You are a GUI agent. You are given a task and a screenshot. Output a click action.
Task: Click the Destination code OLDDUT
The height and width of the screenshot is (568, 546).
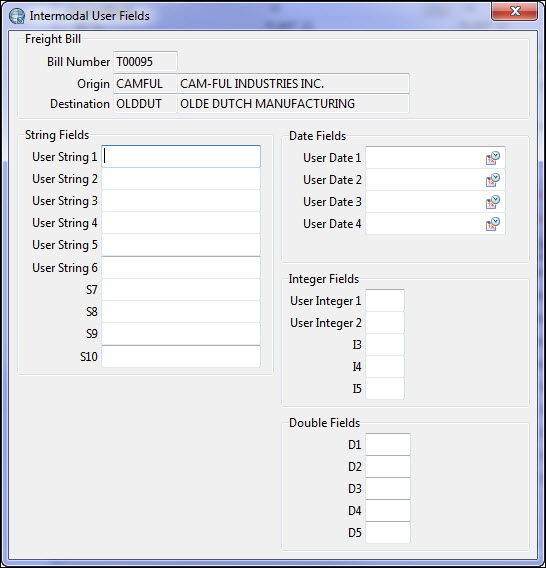tap(145, 104)
